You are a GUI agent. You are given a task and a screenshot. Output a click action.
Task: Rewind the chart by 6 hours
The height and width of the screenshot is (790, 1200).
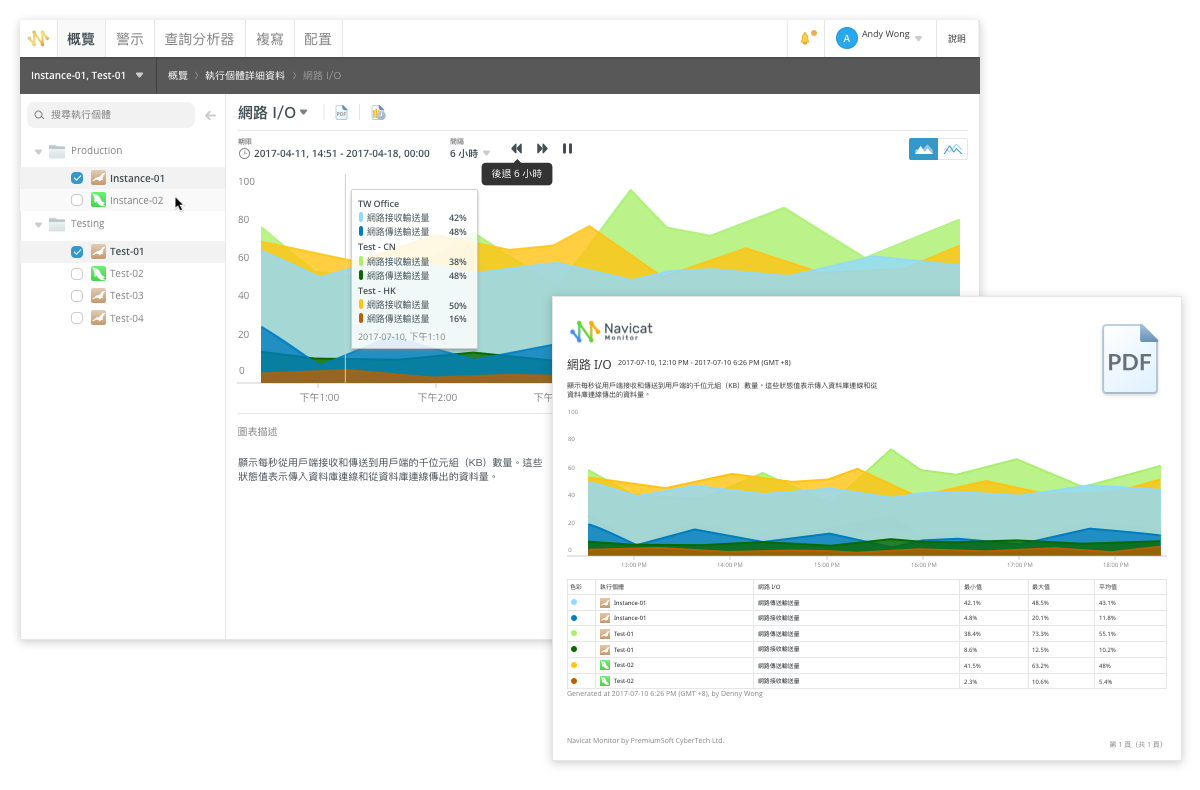pos(516,149)
